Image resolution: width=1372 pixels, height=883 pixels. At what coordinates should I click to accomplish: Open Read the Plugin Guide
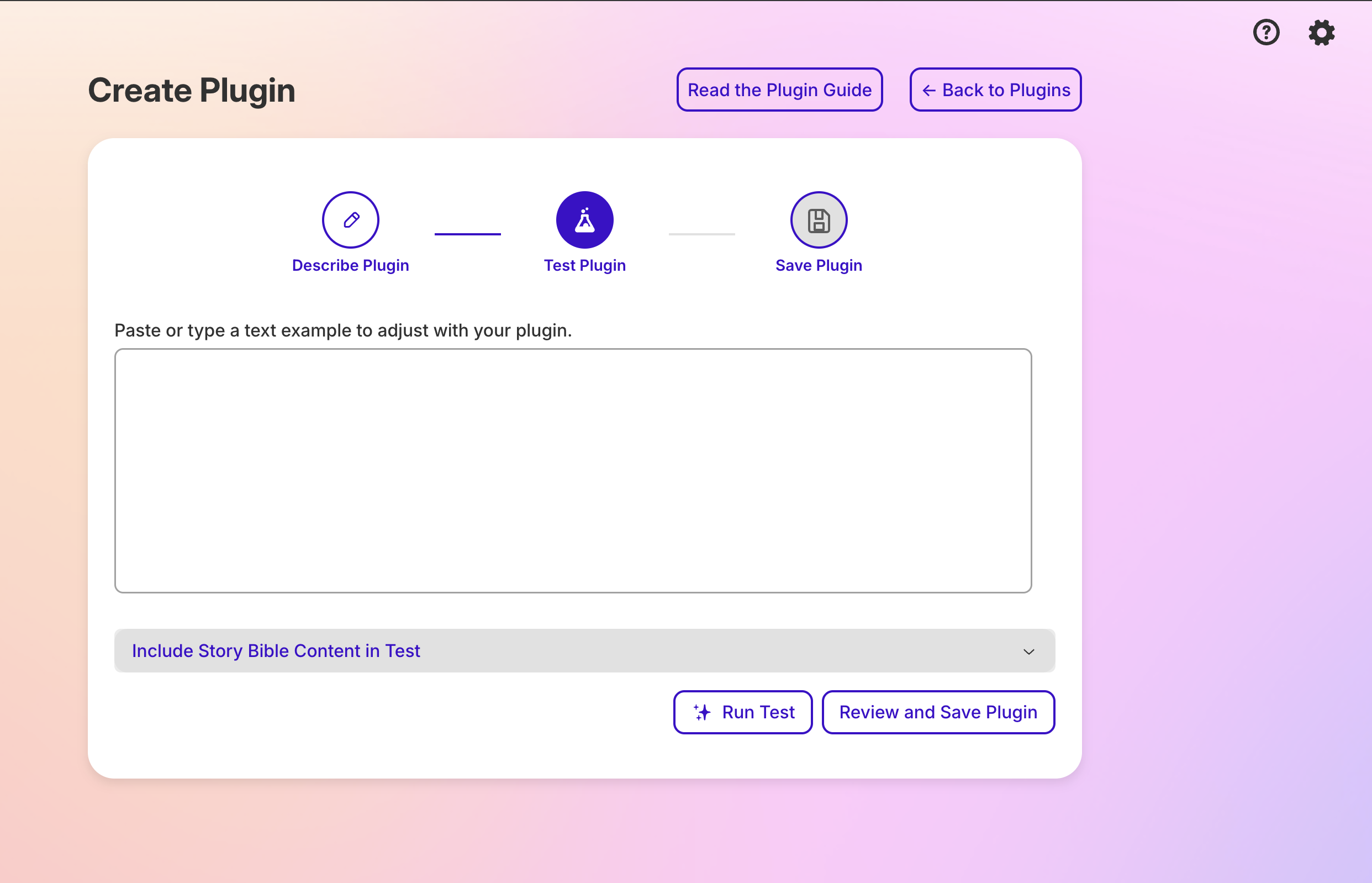[779, 90]
